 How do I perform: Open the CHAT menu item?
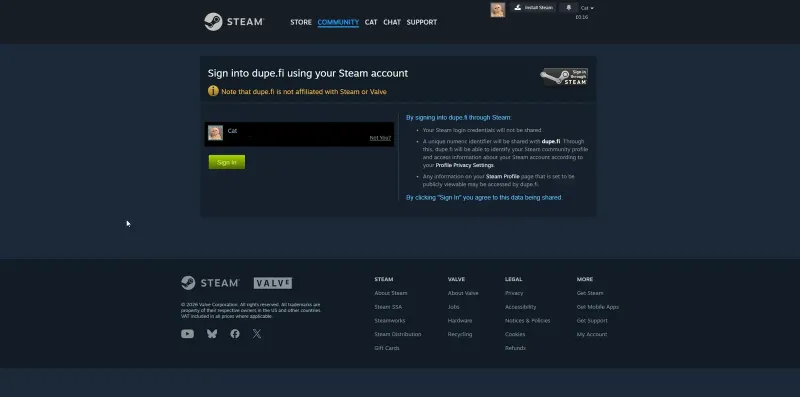point(392,22)
